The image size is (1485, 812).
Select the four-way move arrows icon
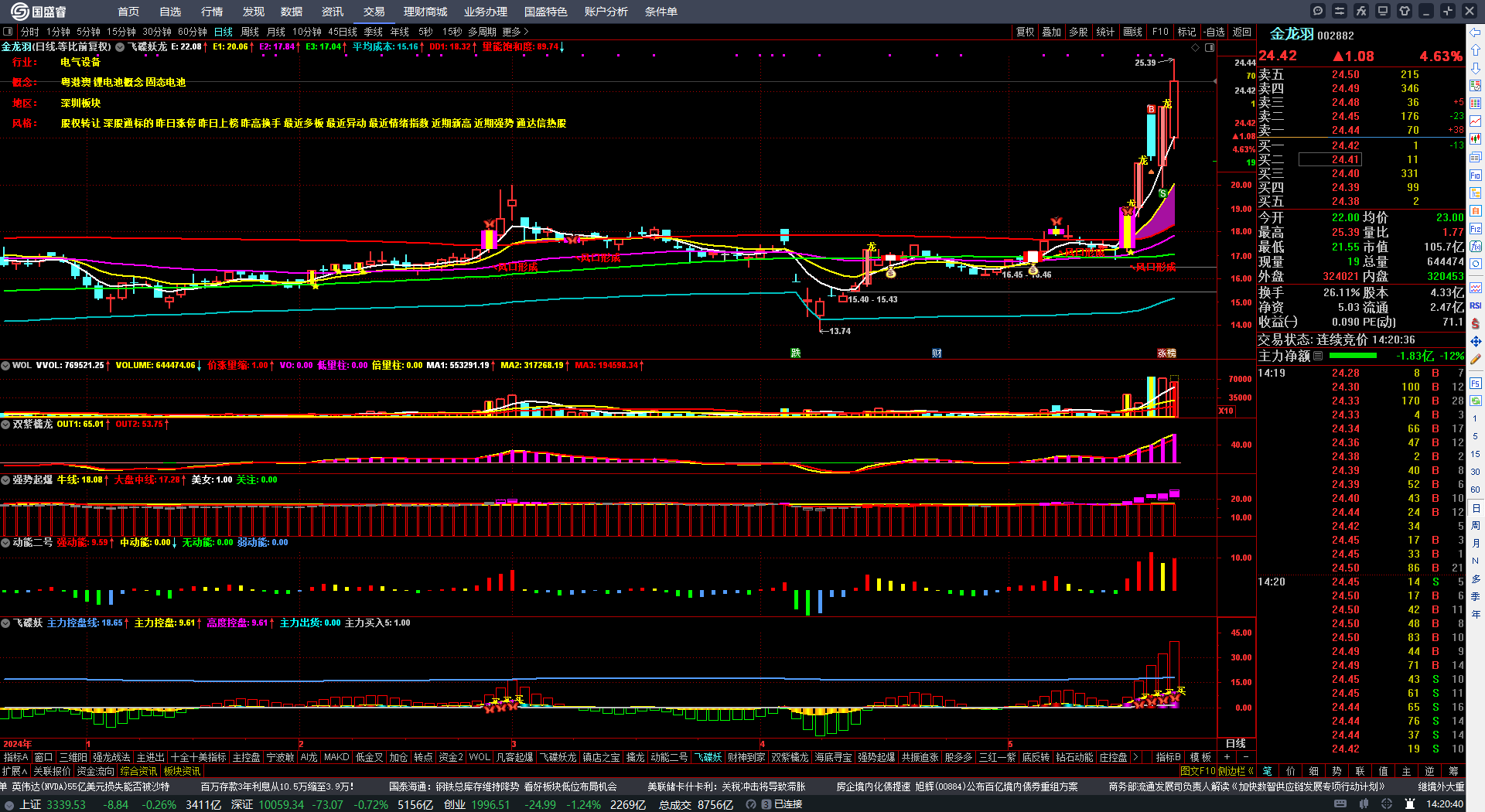click(x=1476, y=341)
